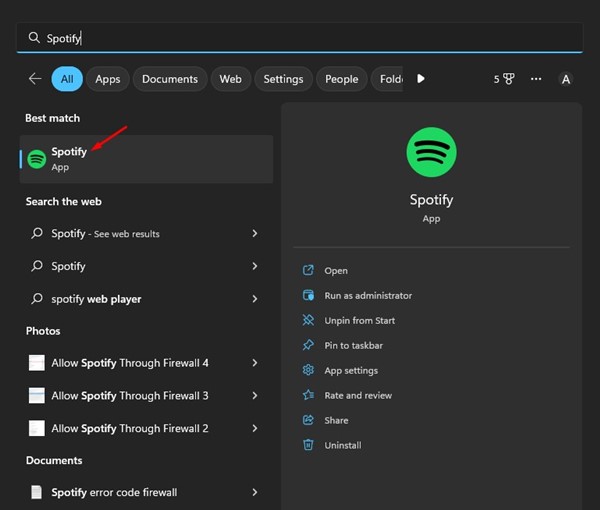Open the Spotify App best match result
The image size is (600, 510).
point(147,159)
